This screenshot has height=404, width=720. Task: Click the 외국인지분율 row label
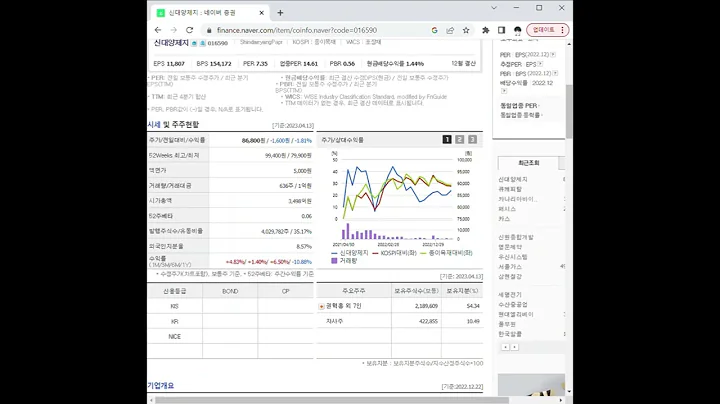pyautogui.click(x=166, y=247)
